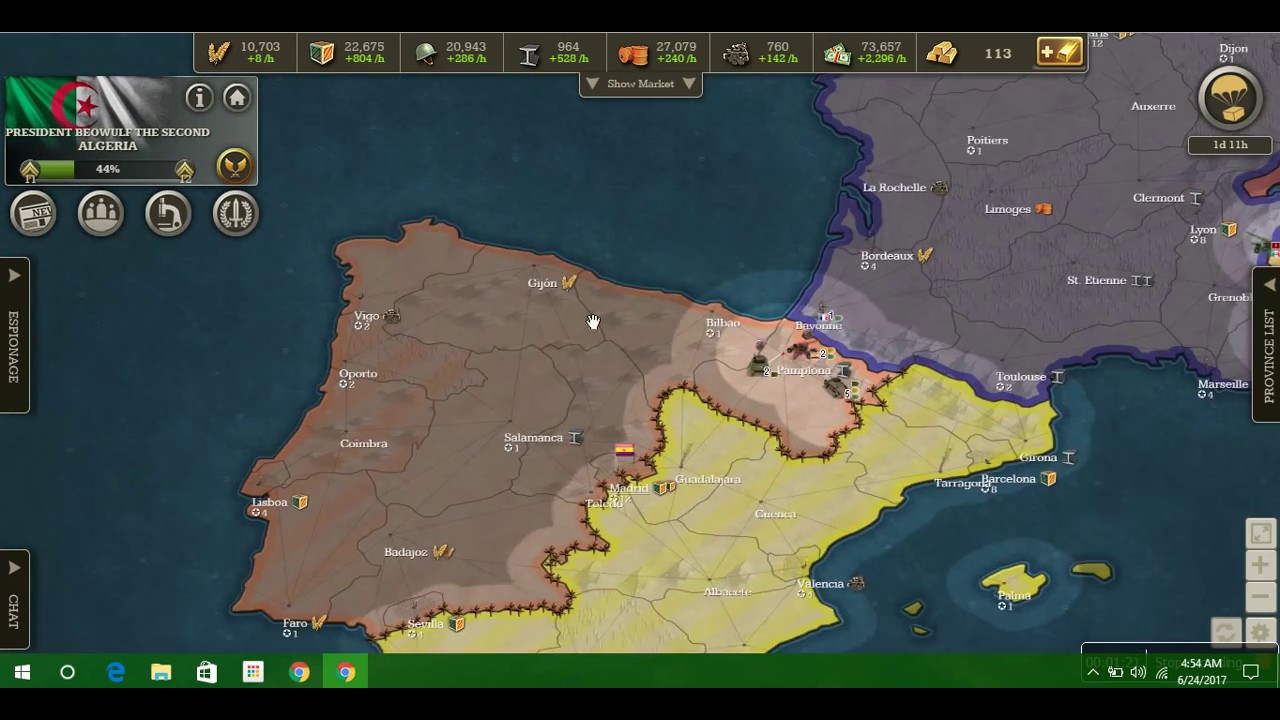
Task: Click the home button on player panel
Action: click(x=237, y=97)
